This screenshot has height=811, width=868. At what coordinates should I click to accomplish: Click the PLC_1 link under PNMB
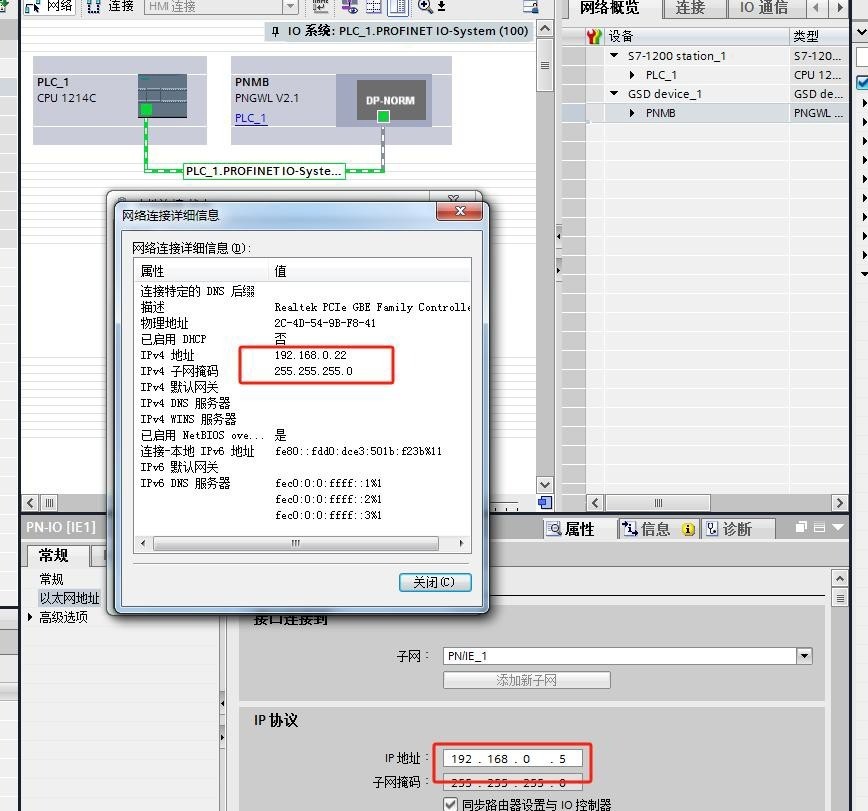click(x=250, y=118)
